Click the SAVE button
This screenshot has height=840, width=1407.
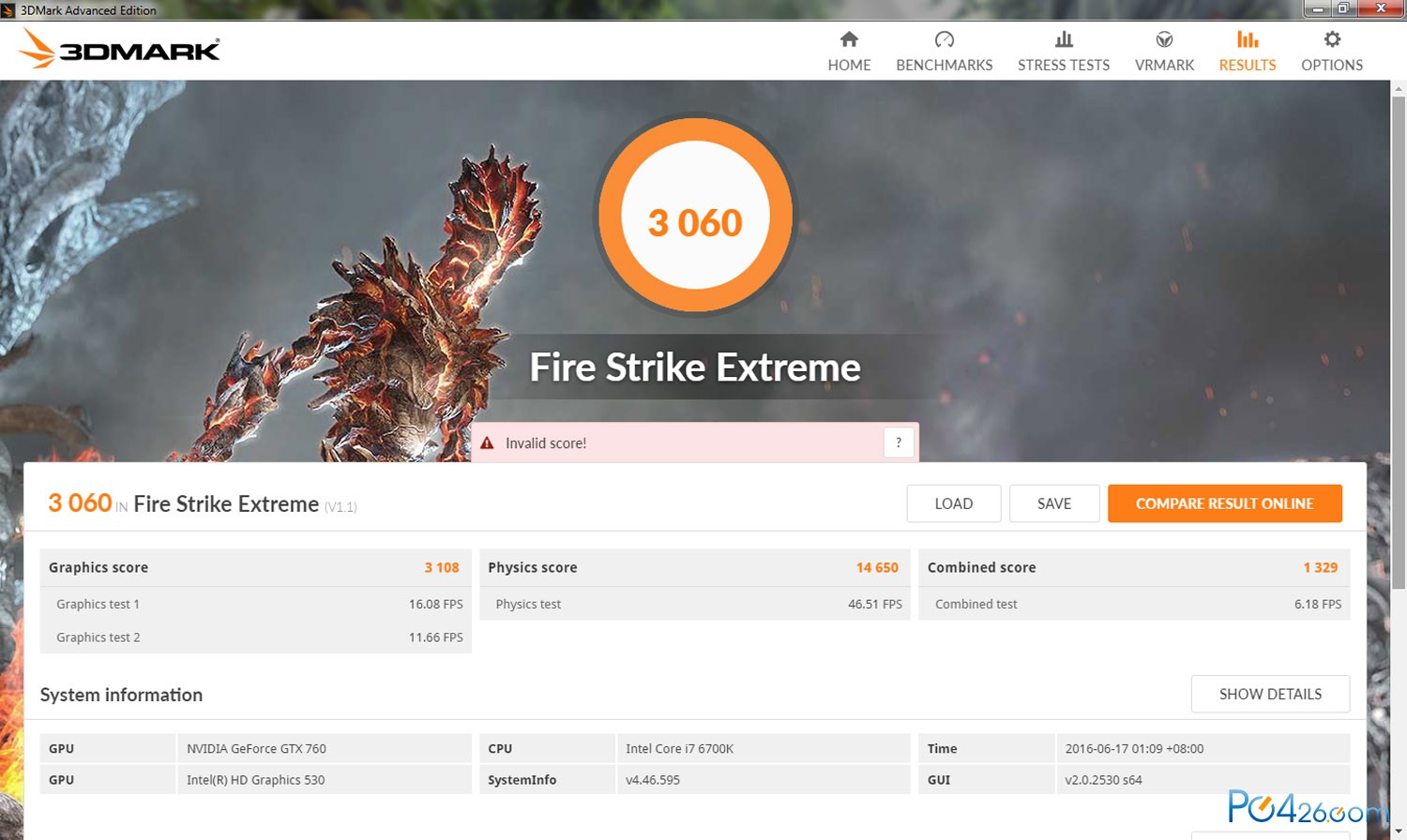tap(1054, 503)
